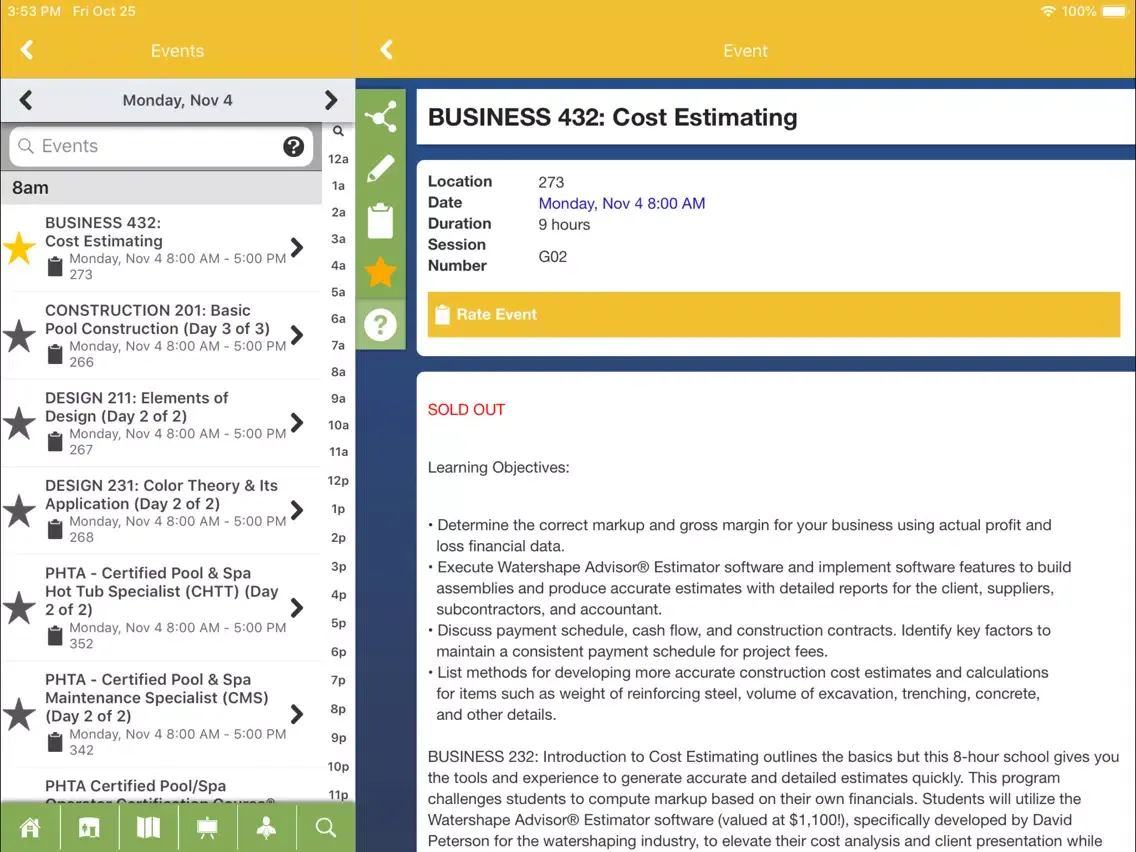Tap the 3:53 PM clock in status bar
The height and width of the screenshot is (852, 1136).
coord(34,12)
